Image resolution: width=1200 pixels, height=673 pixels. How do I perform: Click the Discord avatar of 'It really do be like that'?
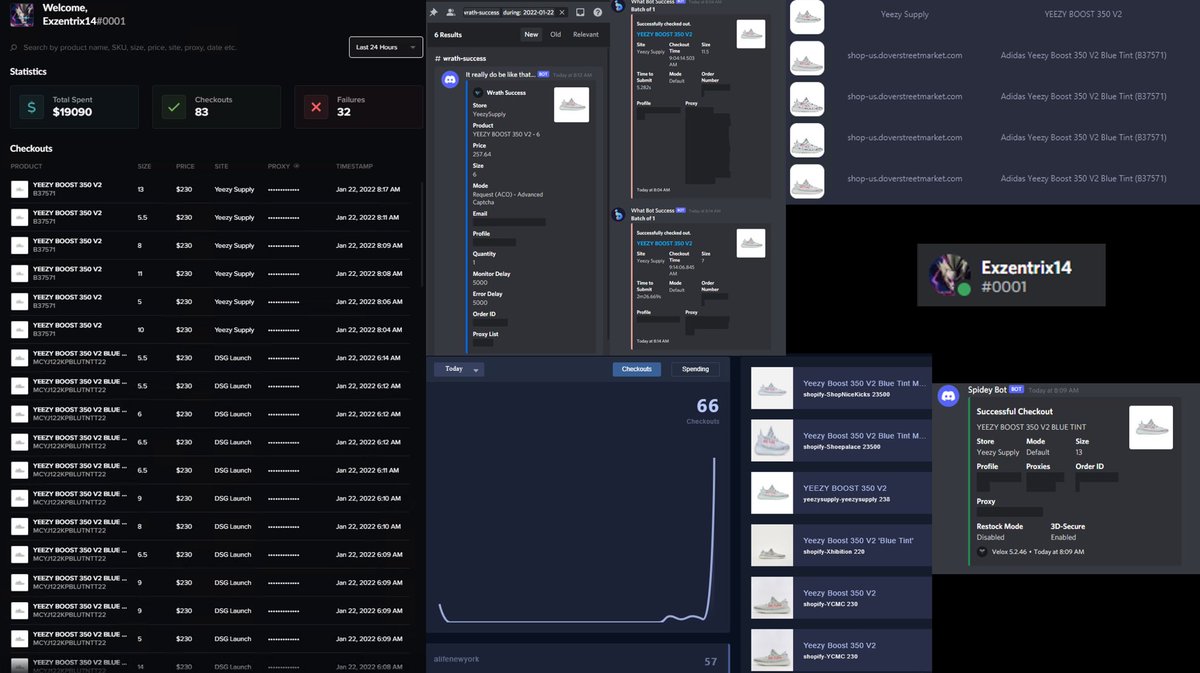click(450, 78)
